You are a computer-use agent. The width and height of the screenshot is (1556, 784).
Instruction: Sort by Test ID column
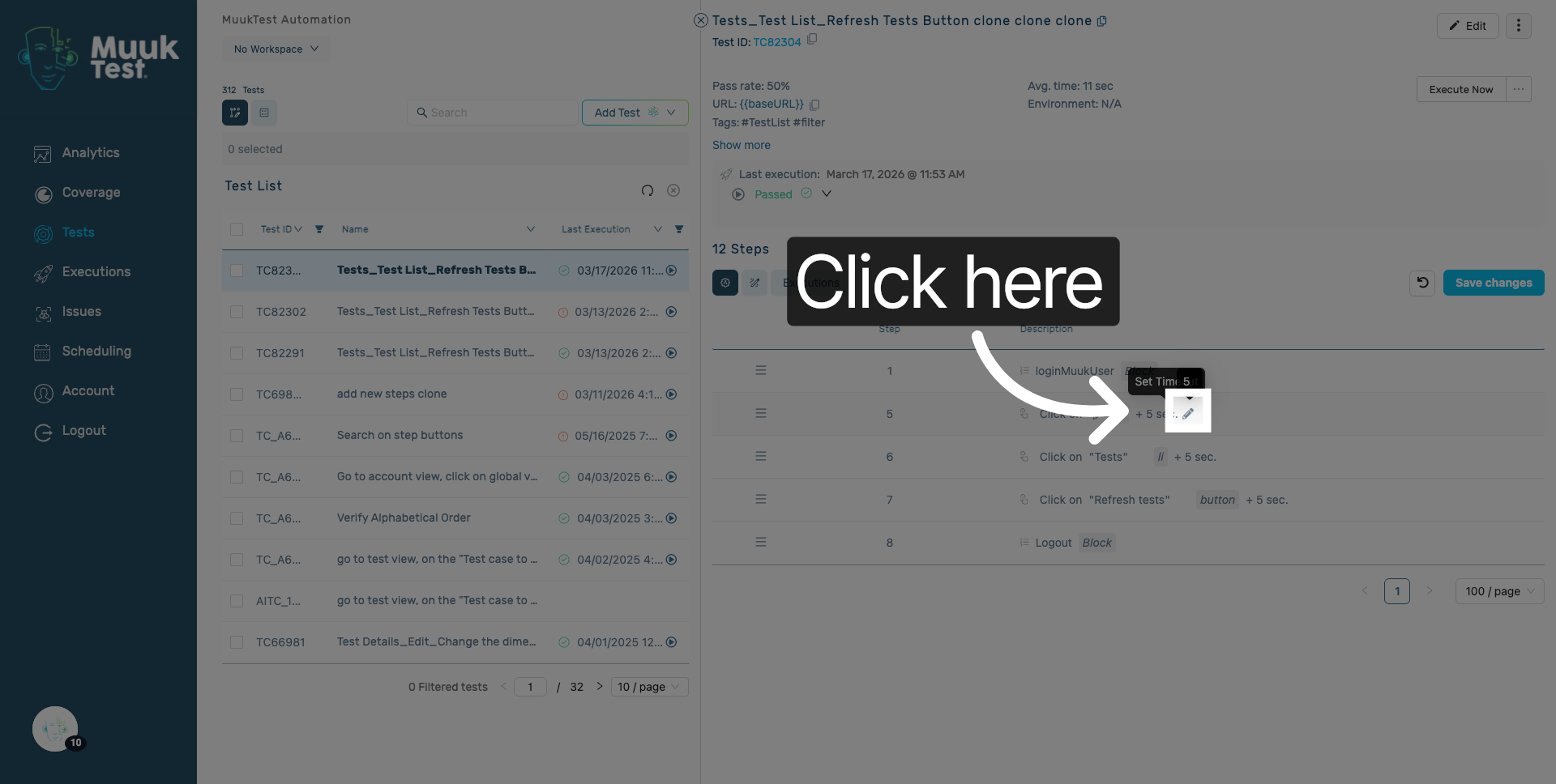click(x=281, y=229)
